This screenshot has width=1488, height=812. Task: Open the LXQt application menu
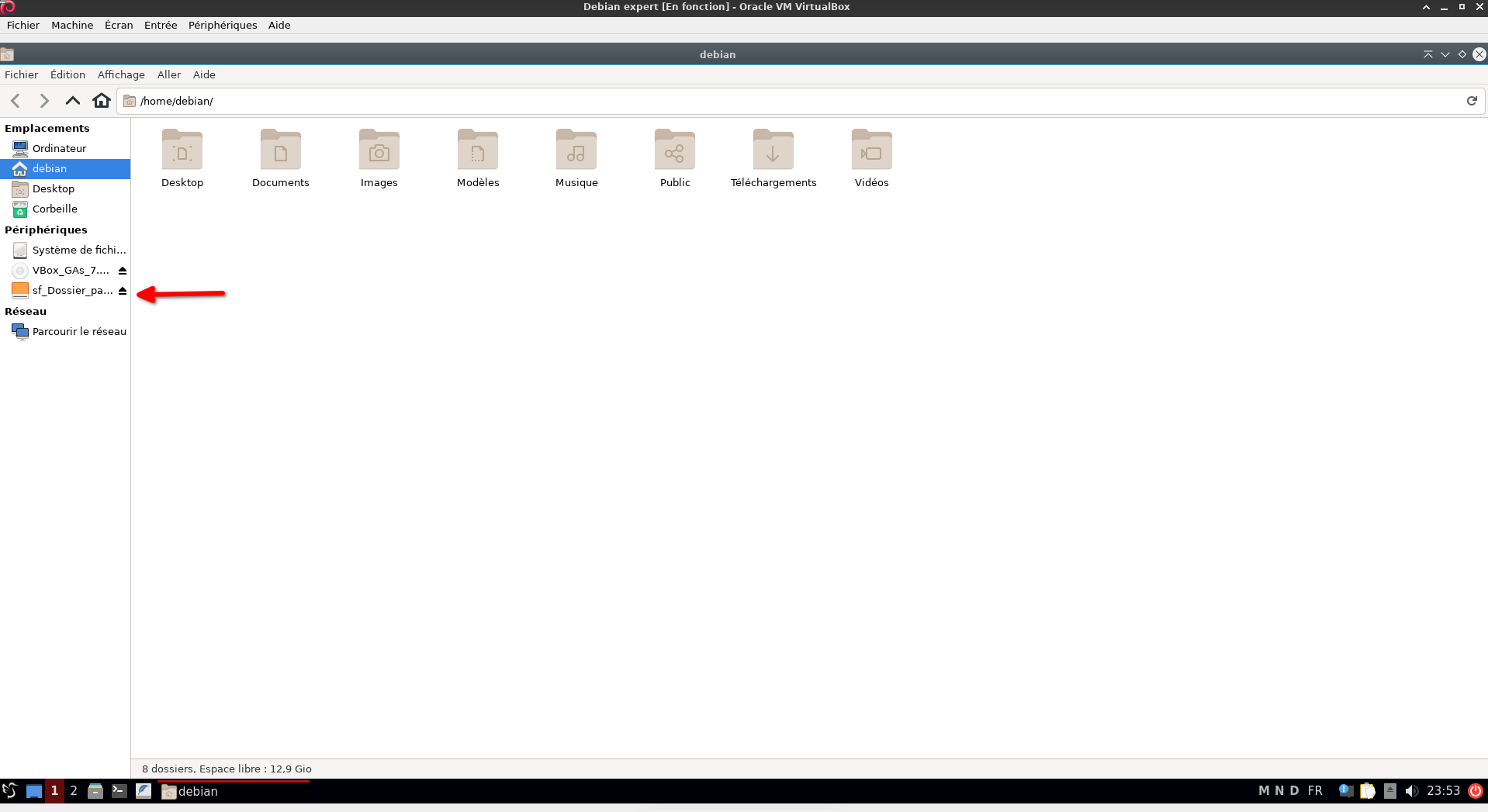10,791
